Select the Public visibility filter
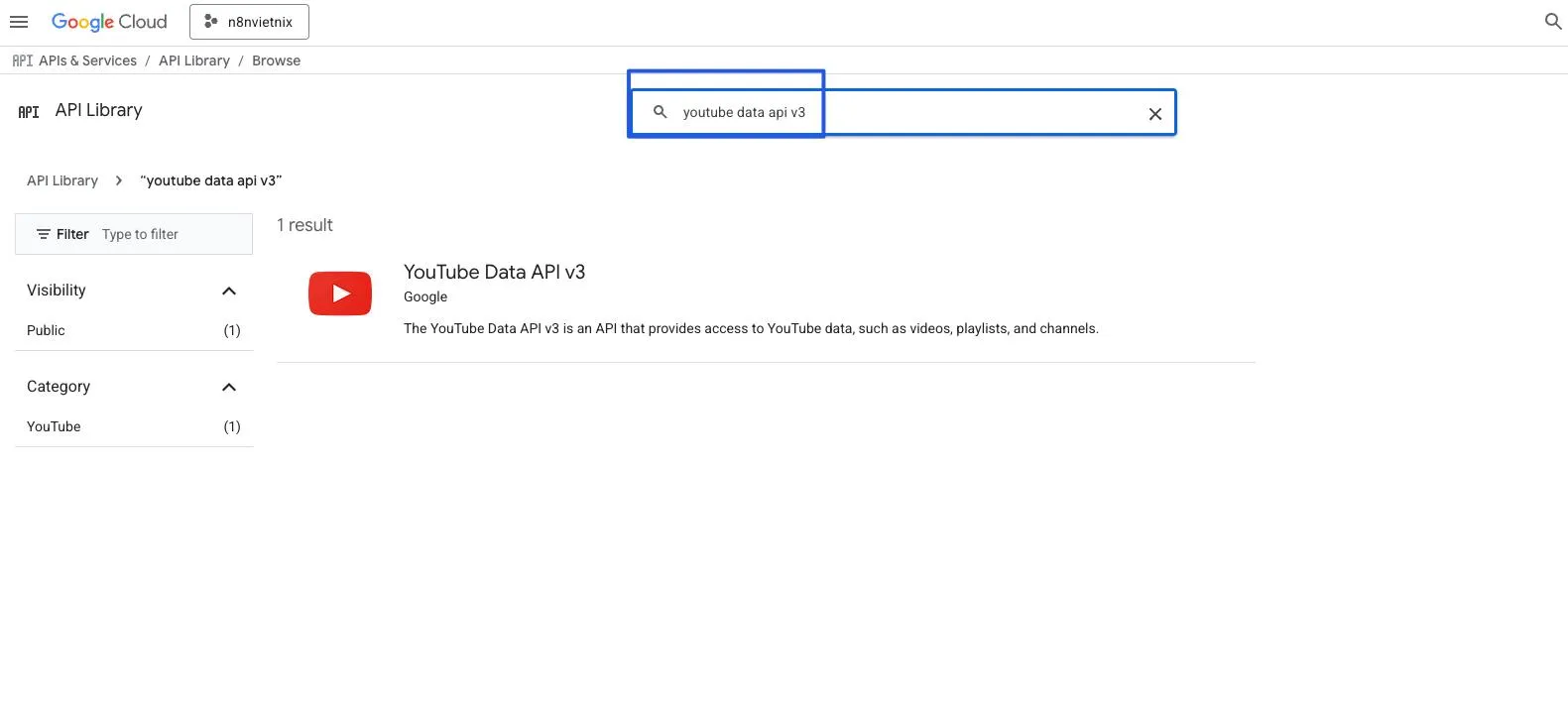The height and width of the screenshot is (706, 1568). click(134, 330)
